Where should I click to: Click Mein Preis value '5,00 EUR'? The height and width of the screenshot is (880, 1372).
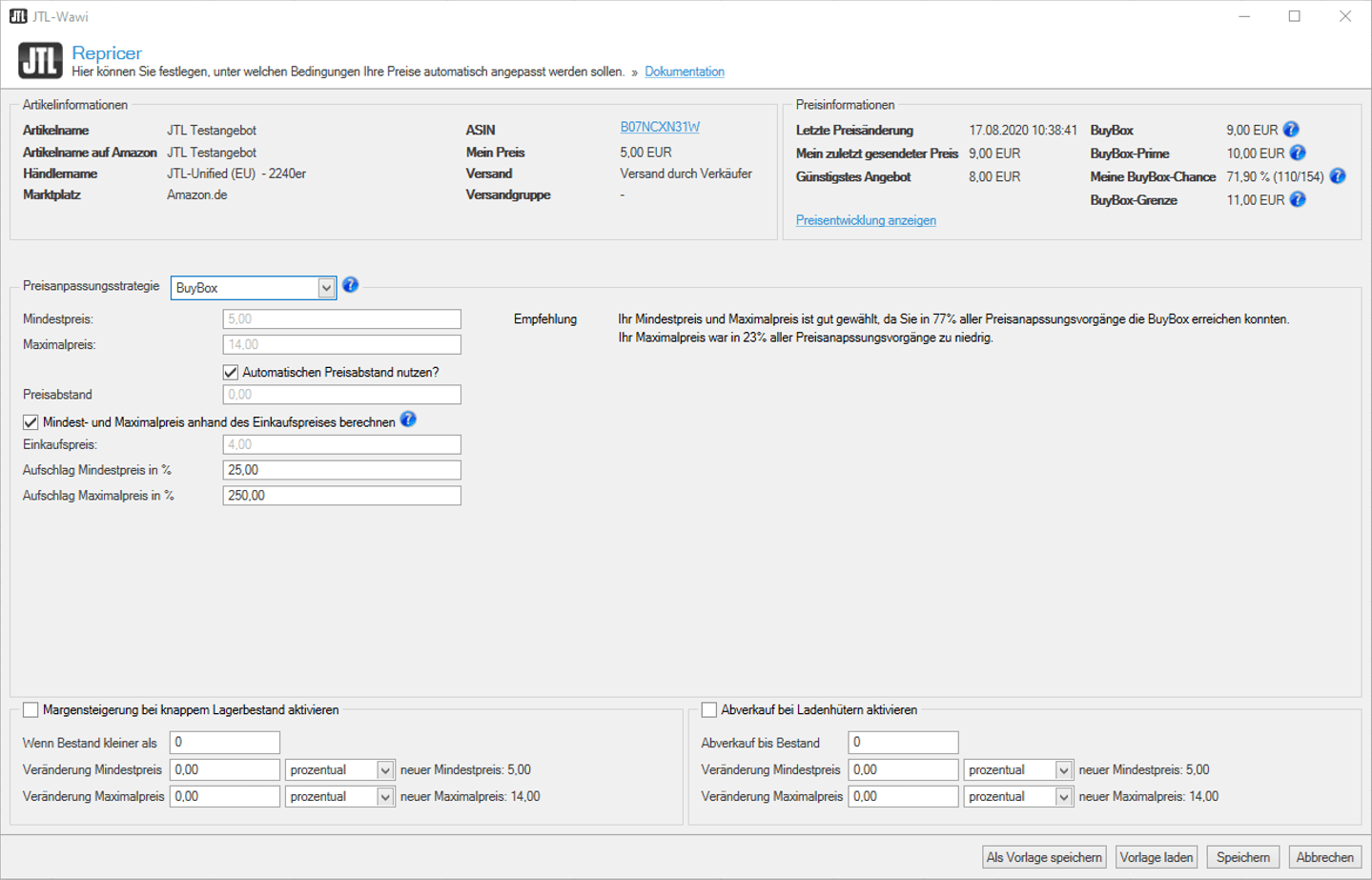tap(645, 153)
